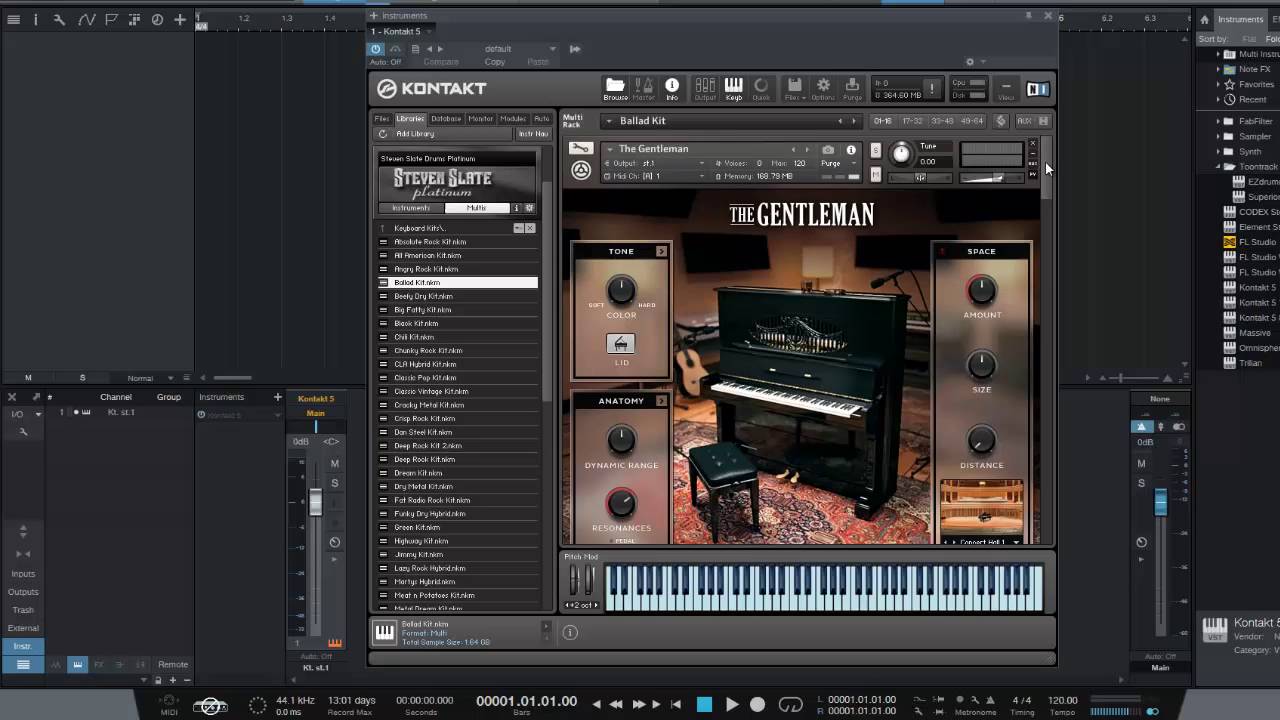This screenshot has width=1280, height=720.
Task: Switch to the Modules tab
Action: (513, 119)
